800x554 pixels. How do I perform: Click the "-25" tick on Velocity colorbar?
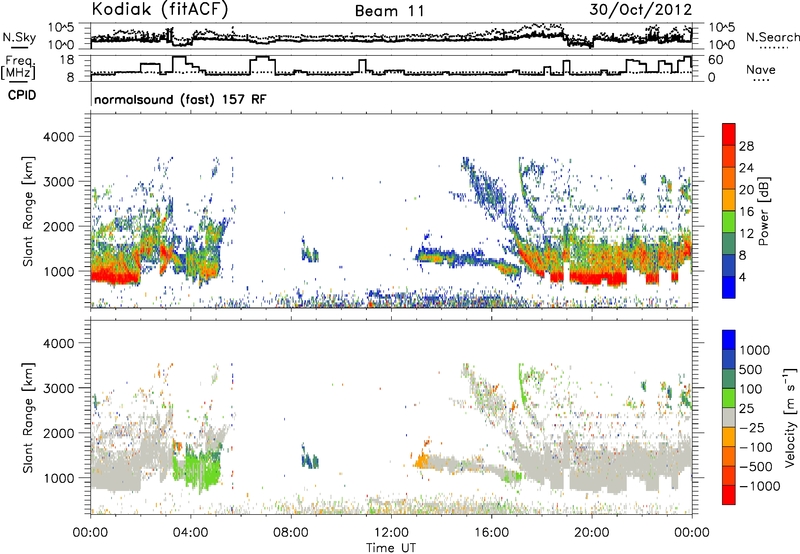click(752, 427)
